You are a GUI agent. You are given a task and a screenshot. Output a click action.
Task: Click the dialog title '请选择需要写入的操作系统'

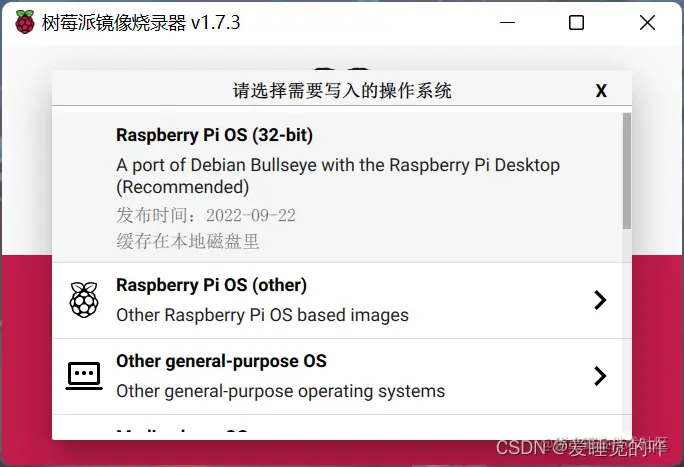tap(342, 91)
